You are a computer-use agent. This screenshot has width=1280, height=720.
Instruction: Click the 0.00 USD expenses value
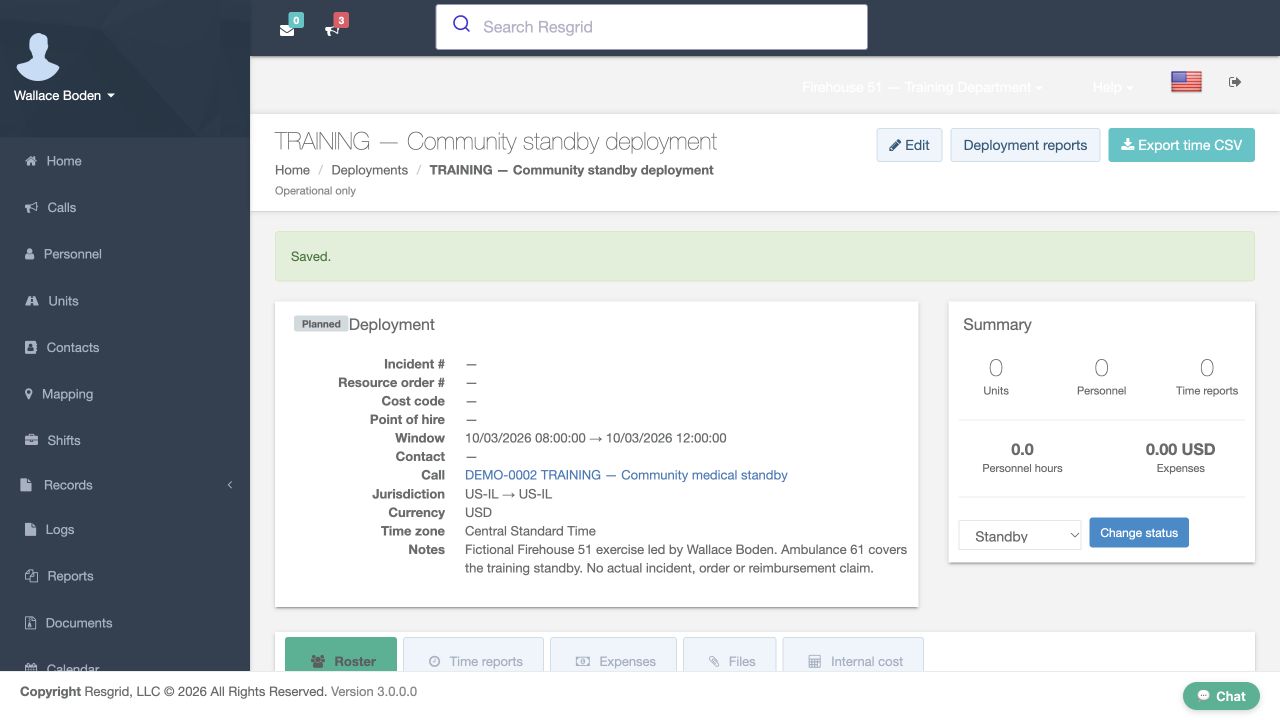(x=1180, y=450)
